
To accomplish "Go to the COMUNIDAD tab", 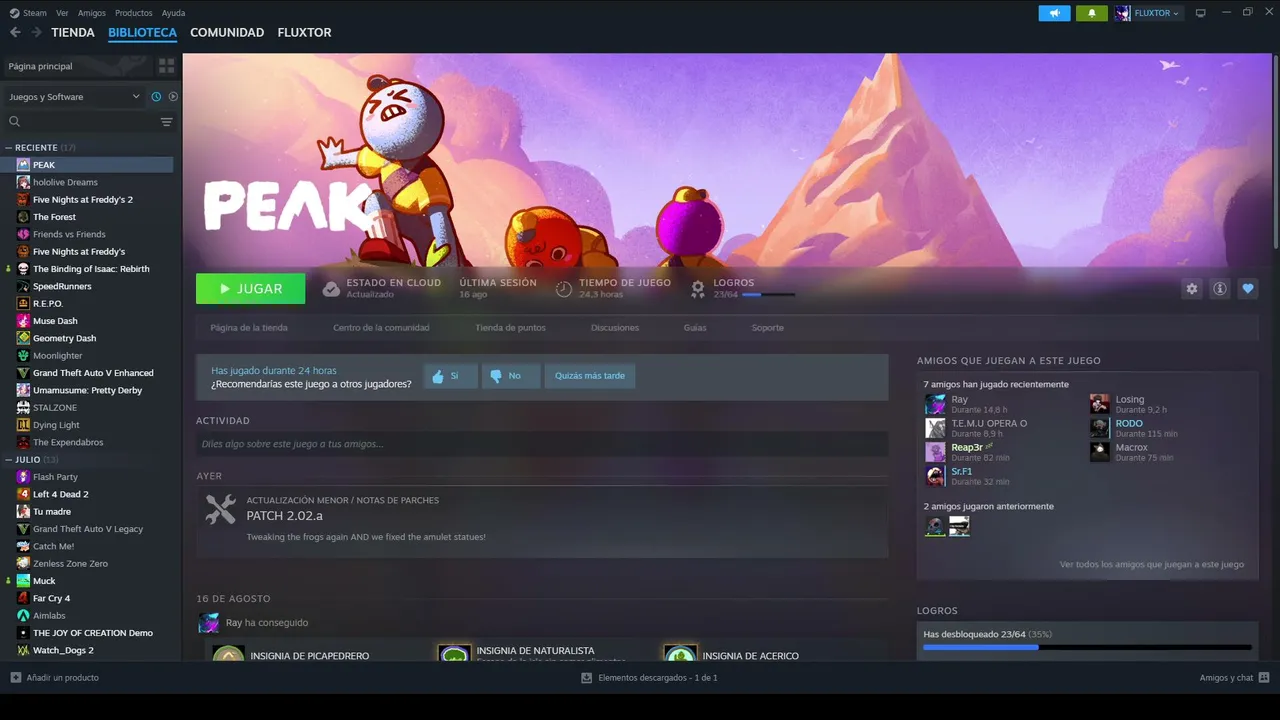I will point(227,32).
